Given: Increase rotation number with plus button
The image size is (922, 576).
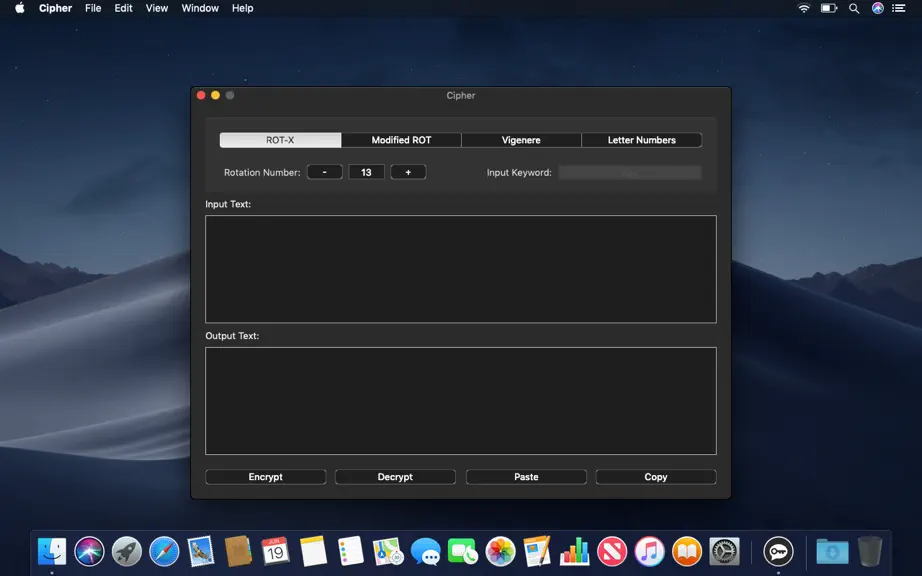Looking at the screenshot, I should coord(408,172).
